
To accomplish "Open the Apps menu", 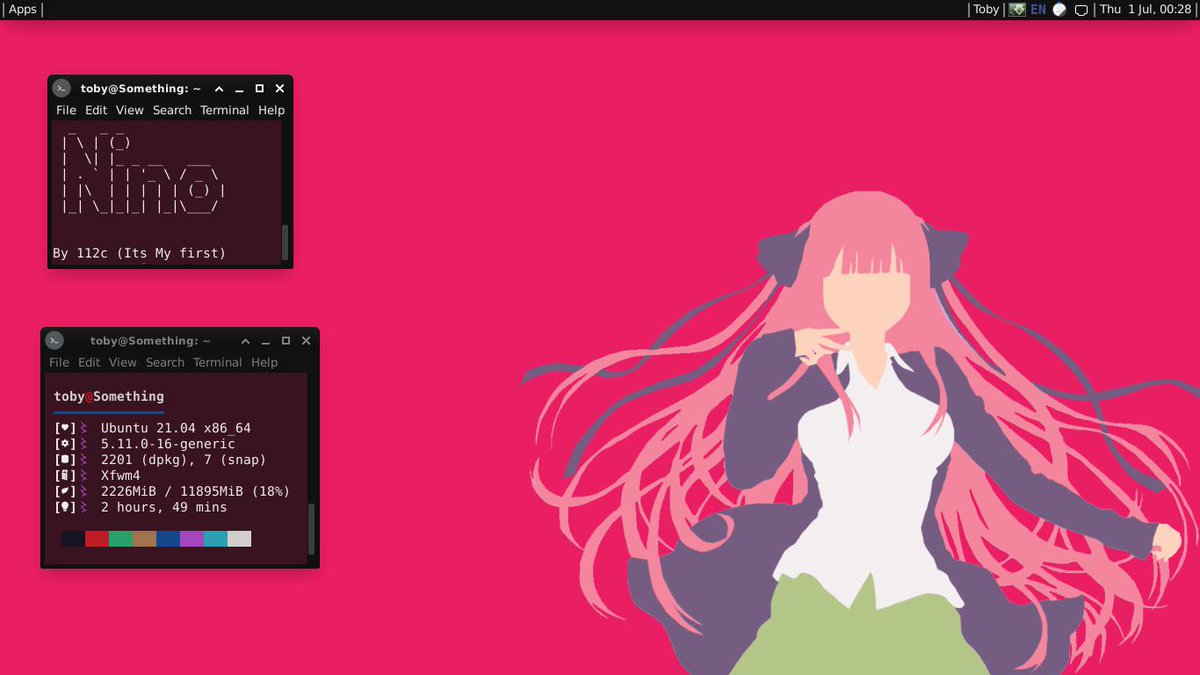I will point(22,9).
